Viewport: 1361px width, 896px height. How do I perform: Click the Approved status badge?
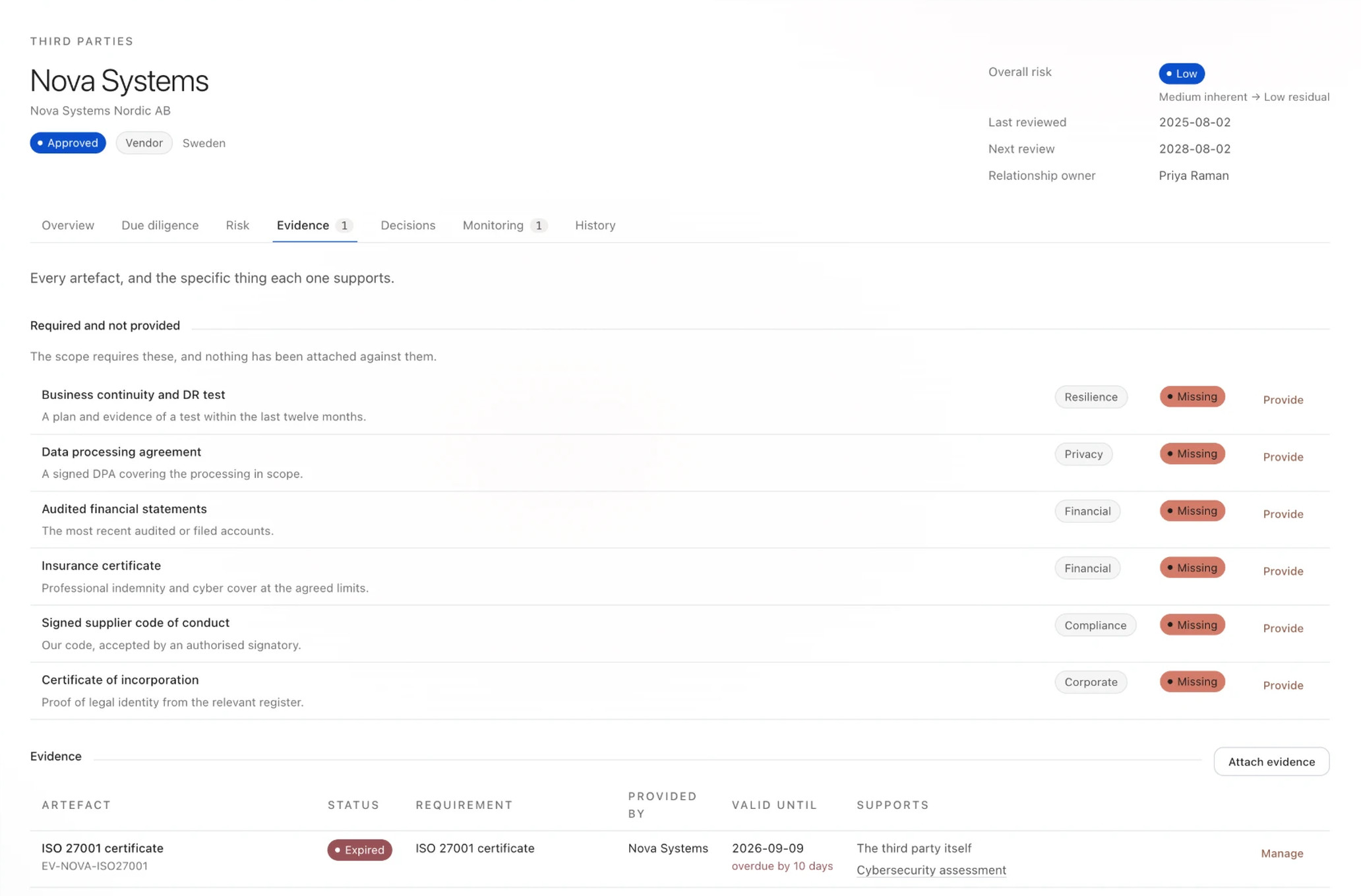(x=68, y=143)
